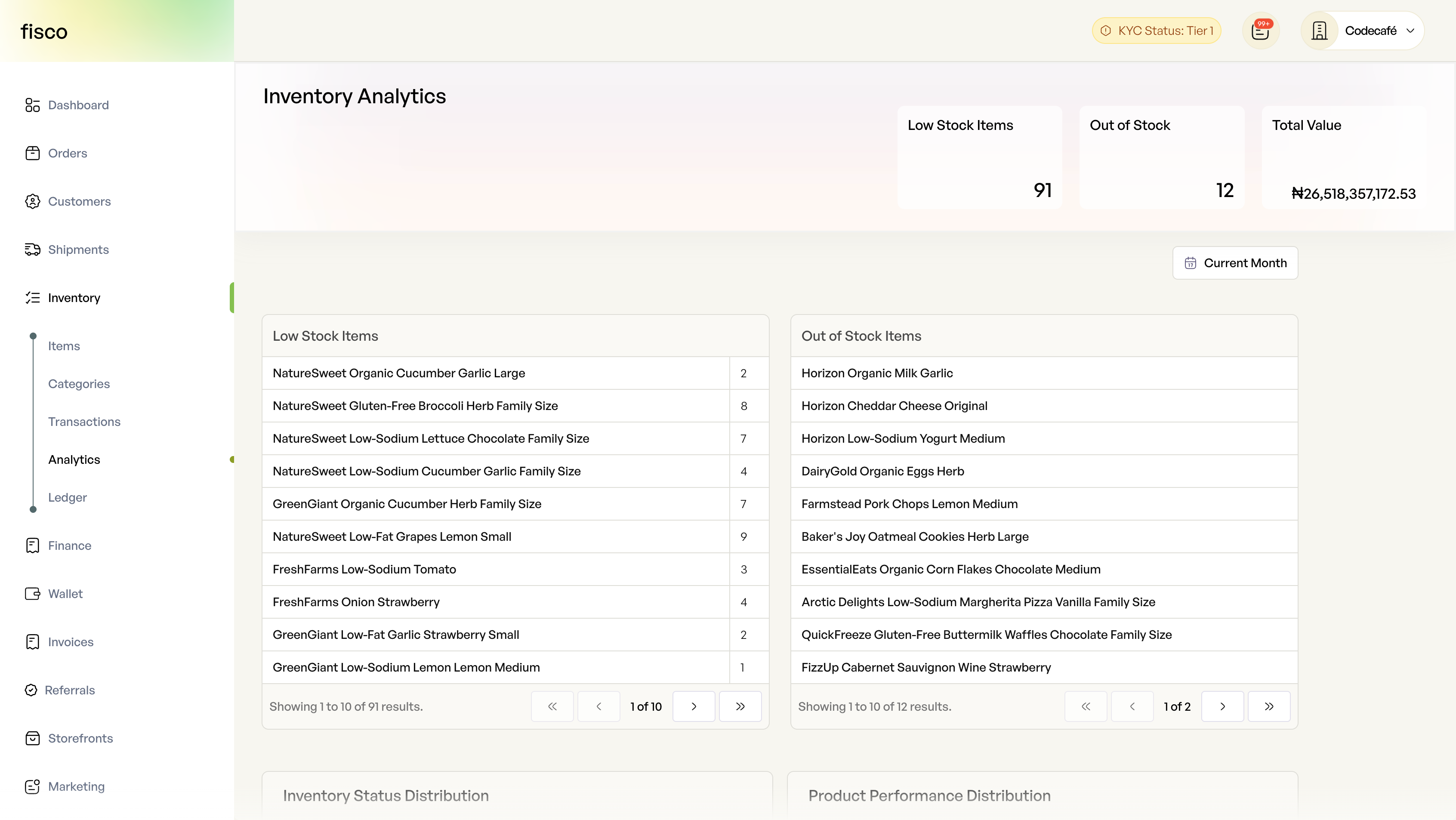Open the Customers menu item

pyautogui.click(x=79, y=201)
